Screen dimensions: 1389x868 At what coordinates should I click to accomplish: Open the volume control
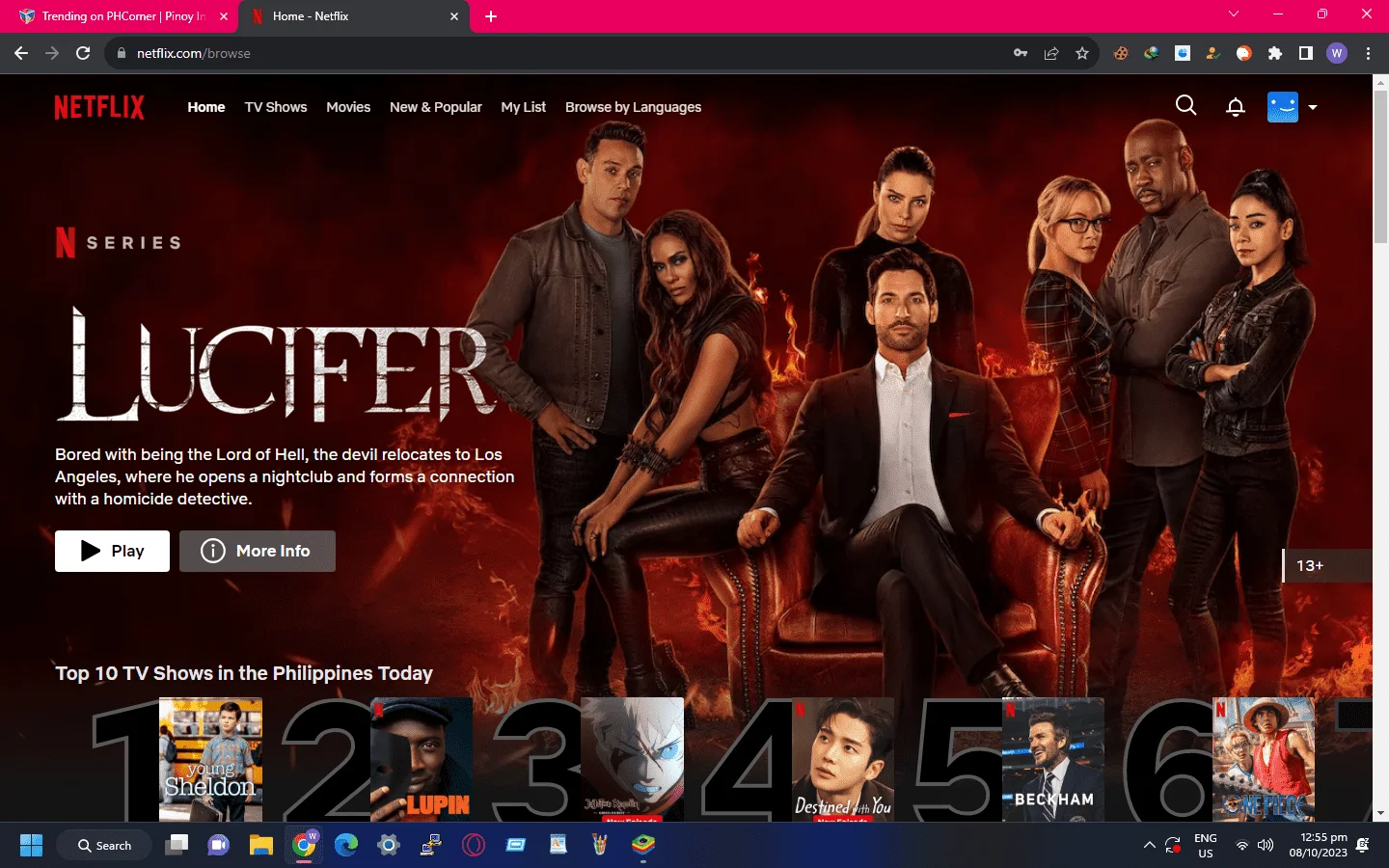tap(1266, 846)
